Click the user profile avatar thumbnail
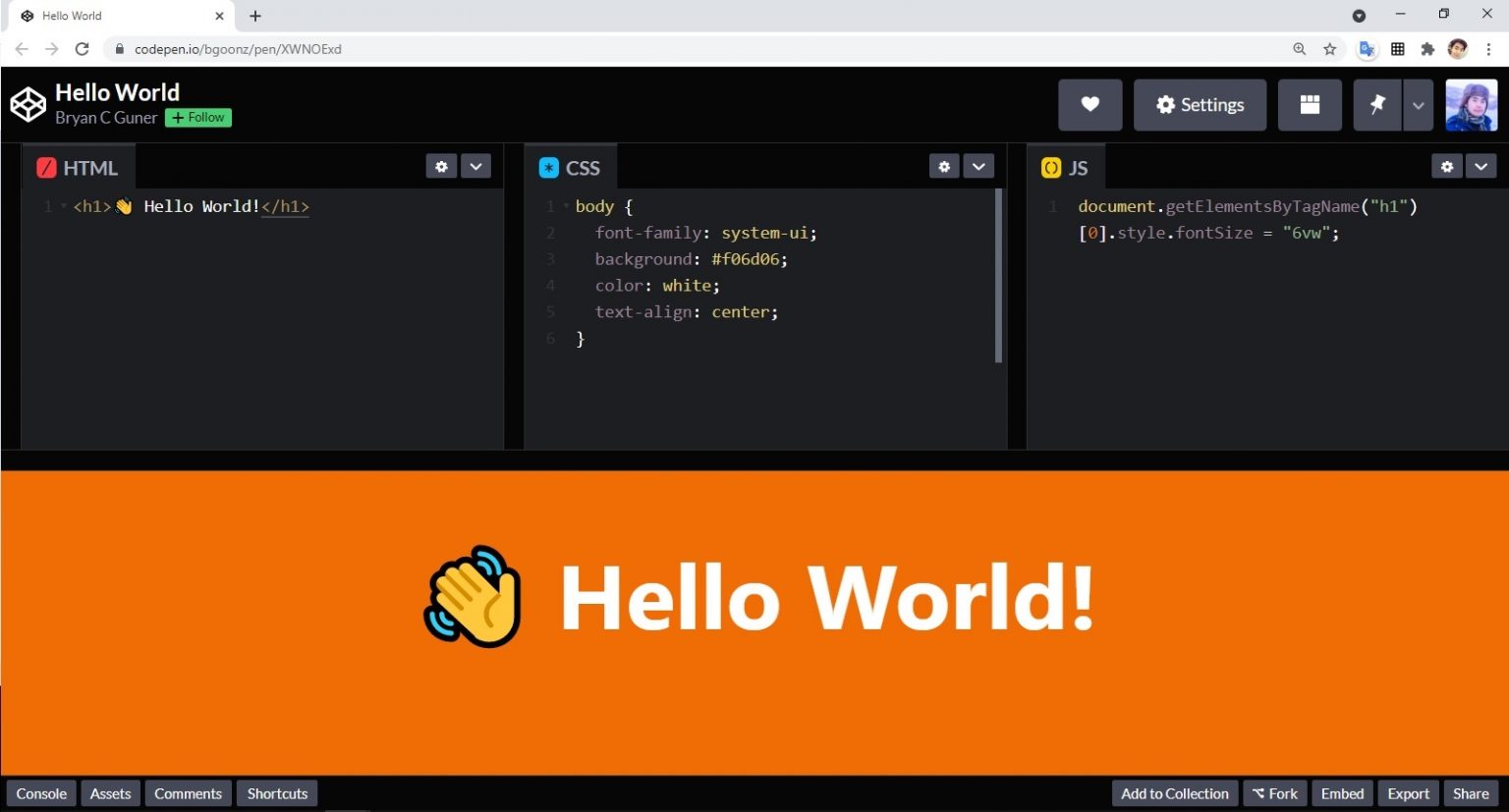The width and height of the screenshot is (1509, 812). coord(1471,105)
